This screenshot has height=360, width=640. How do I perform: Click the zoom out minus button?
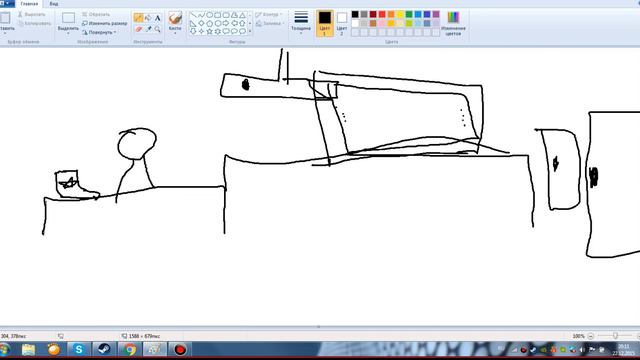pos(591,336)
